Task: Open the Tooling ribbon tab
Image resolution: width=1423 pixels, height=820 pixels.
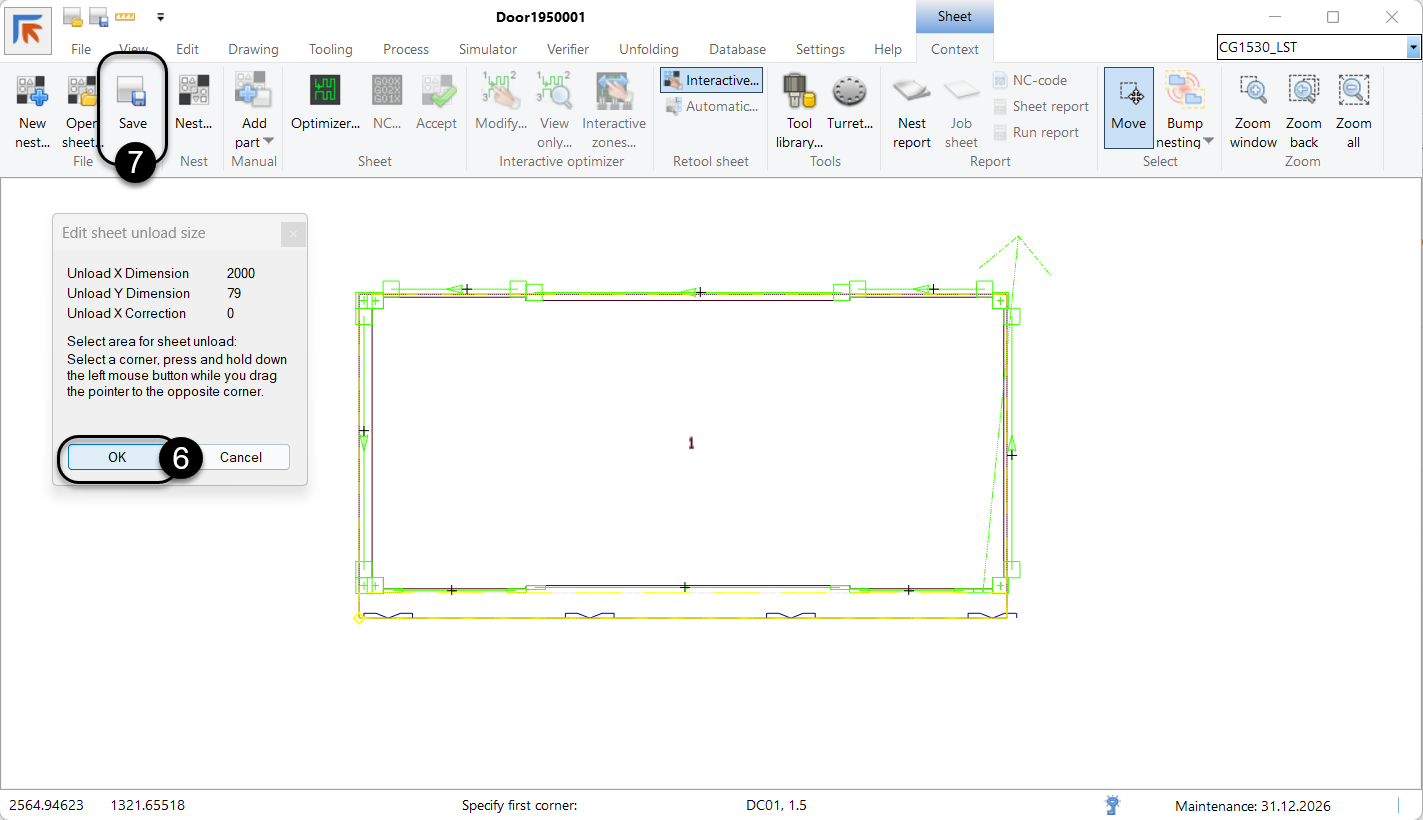Action: click(x=330, y=49)
